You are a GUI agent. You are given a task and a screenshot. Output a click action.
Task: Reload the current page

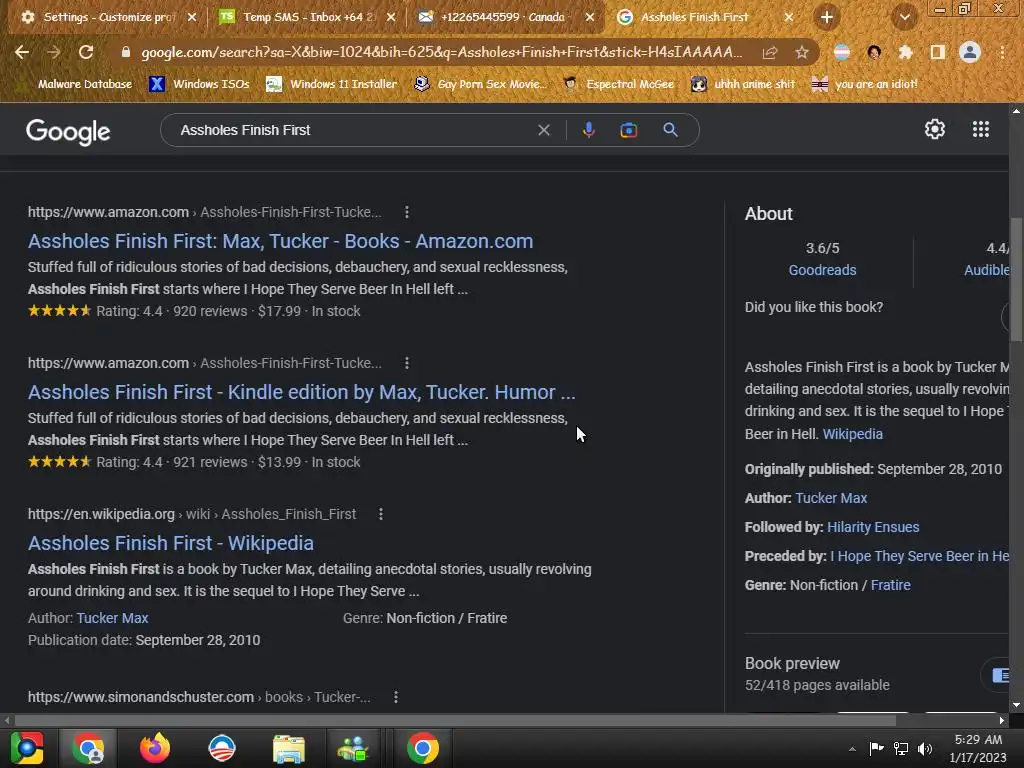[86, 52]
